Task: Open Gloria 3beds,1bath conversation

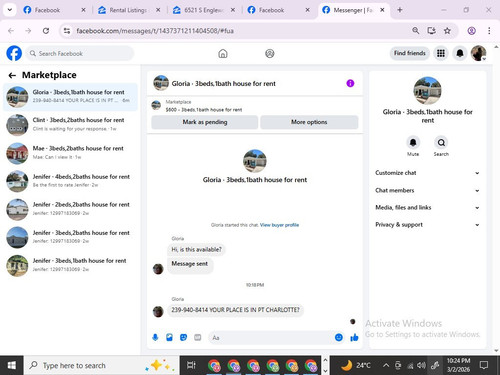Action: pos(70,97)
